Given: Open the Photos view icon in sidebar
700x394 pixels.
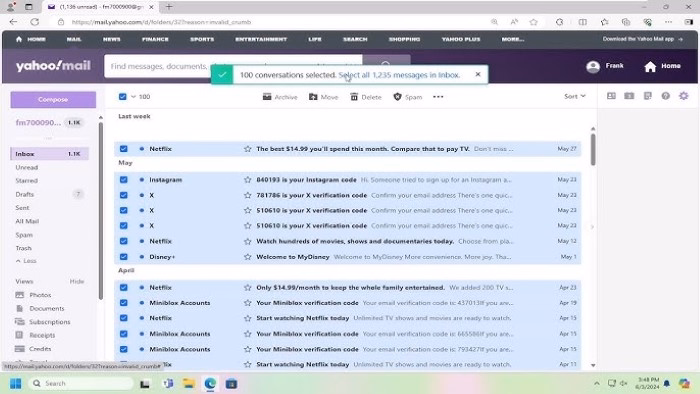Looking at the screenshot, I should pos(19,295).
